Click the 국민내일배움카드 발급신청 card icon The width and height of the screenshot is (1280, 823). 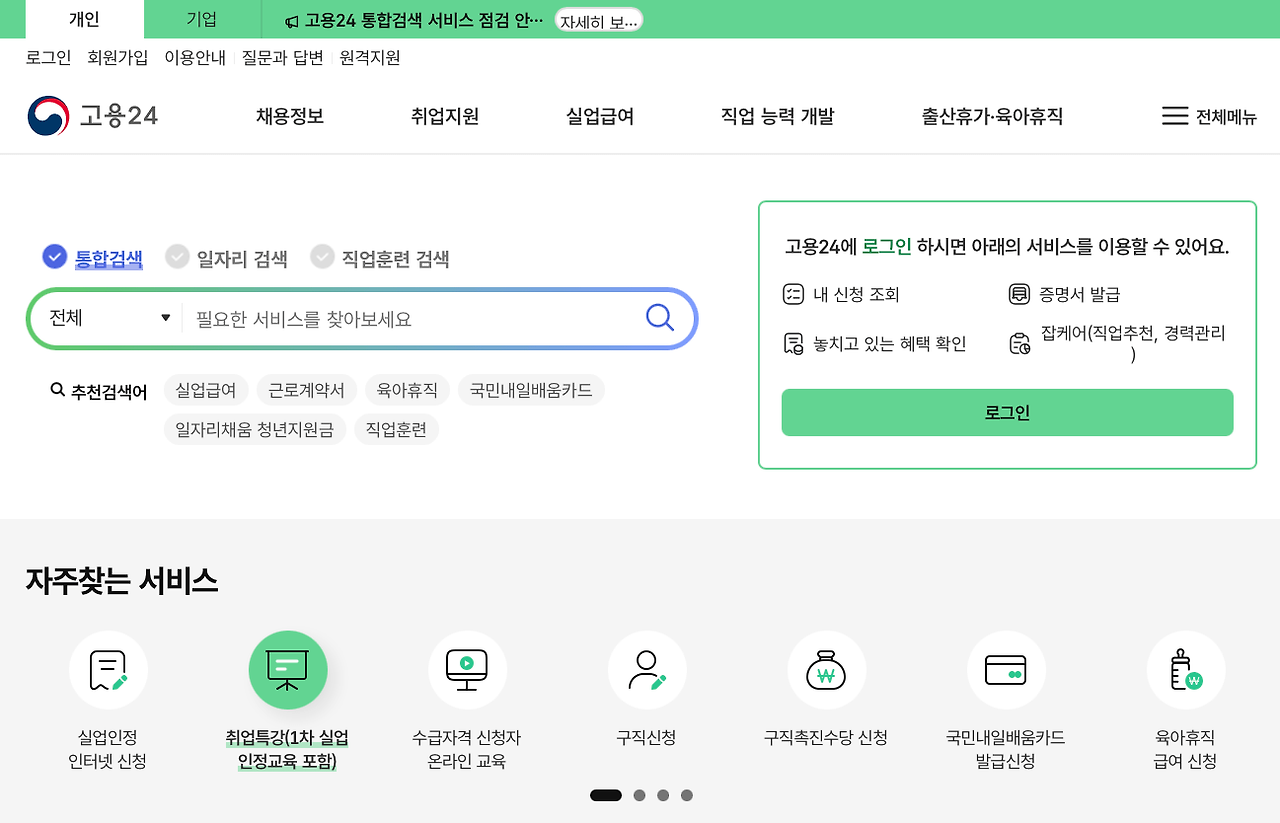[x=1006, y=670]
